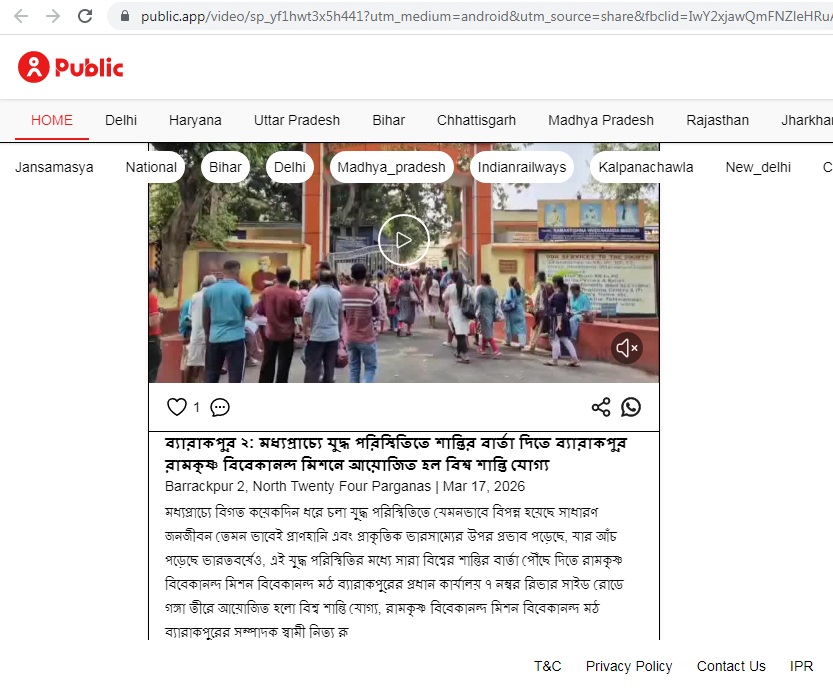The image size is (833, 688).
Task: Select the Chhattisgarh state tab
Action: pyautogui.click(x=476, y=120)
